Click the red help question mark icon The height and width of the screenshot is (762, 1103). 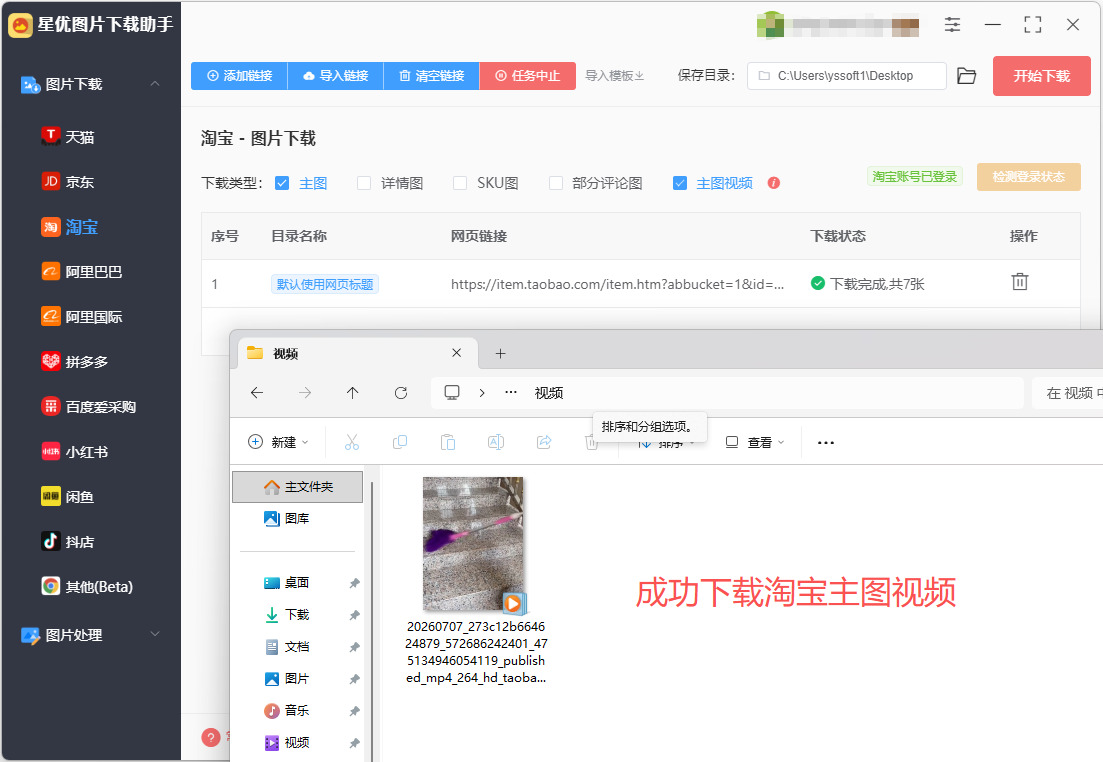tap(211, 737)
